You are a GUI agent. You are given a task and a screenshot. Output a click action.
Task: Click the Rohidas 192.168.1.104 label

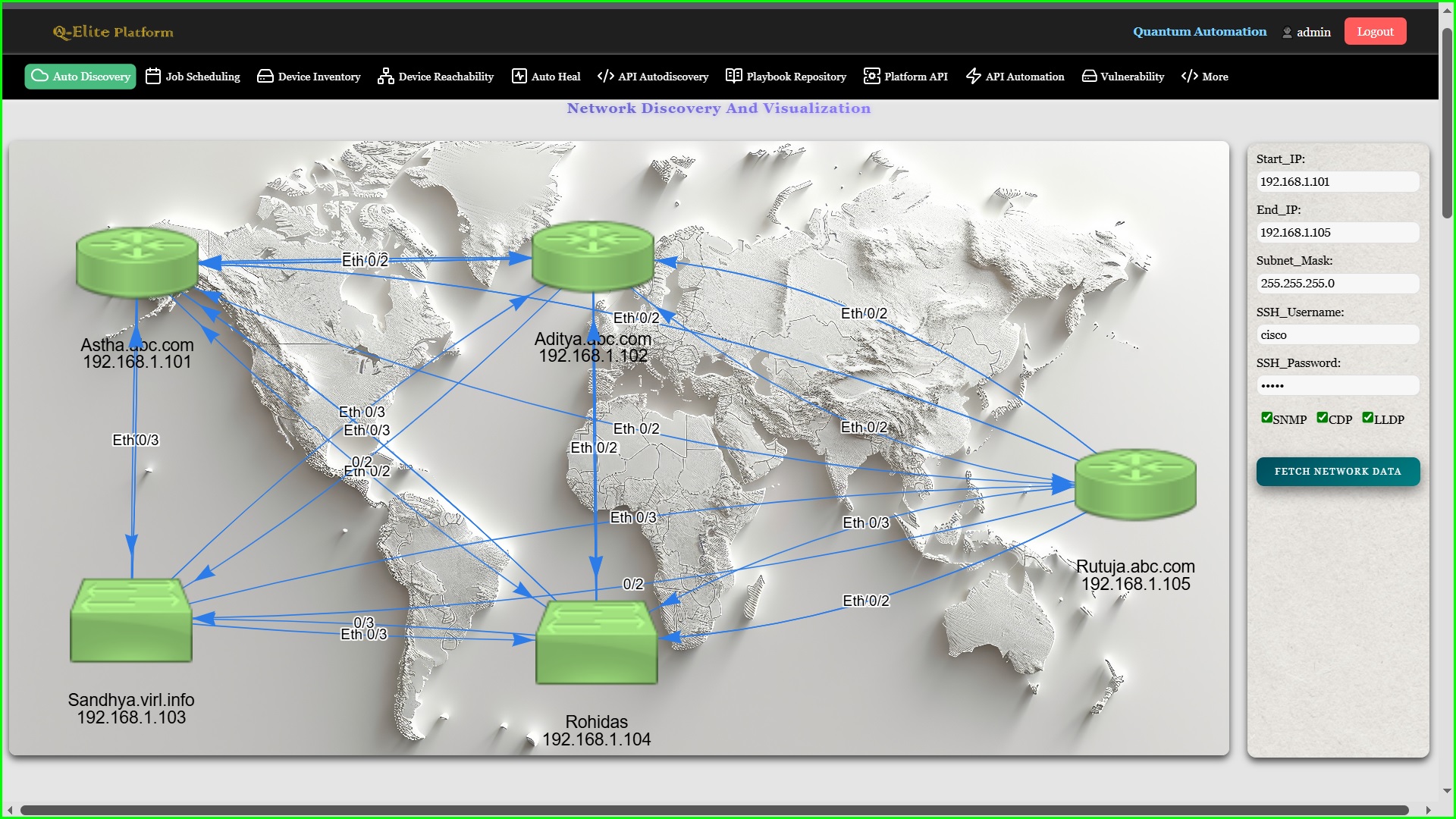coord(597,730)
